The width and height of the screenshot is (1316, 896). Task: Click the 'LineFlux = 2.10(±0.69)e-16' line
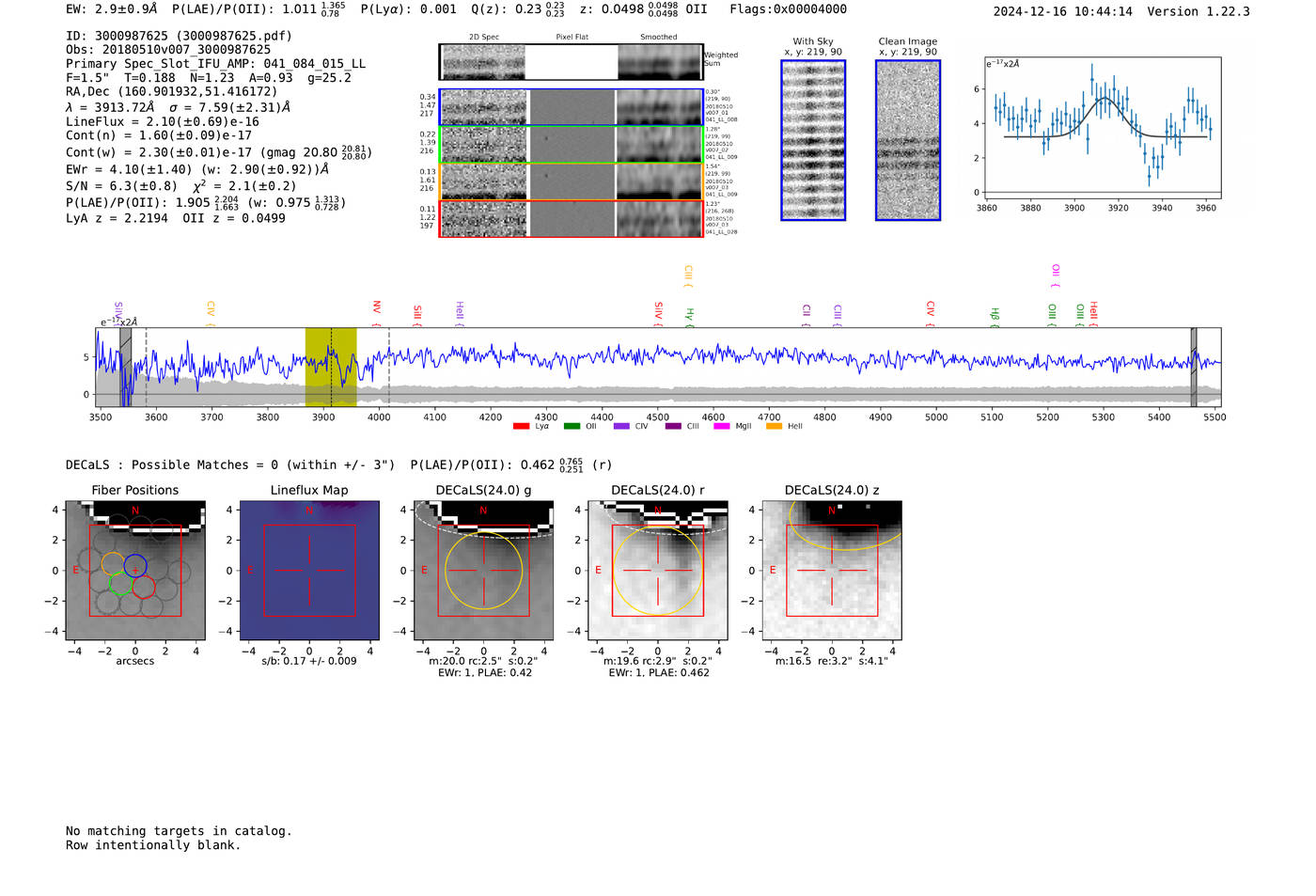click(x=163, y=122)
